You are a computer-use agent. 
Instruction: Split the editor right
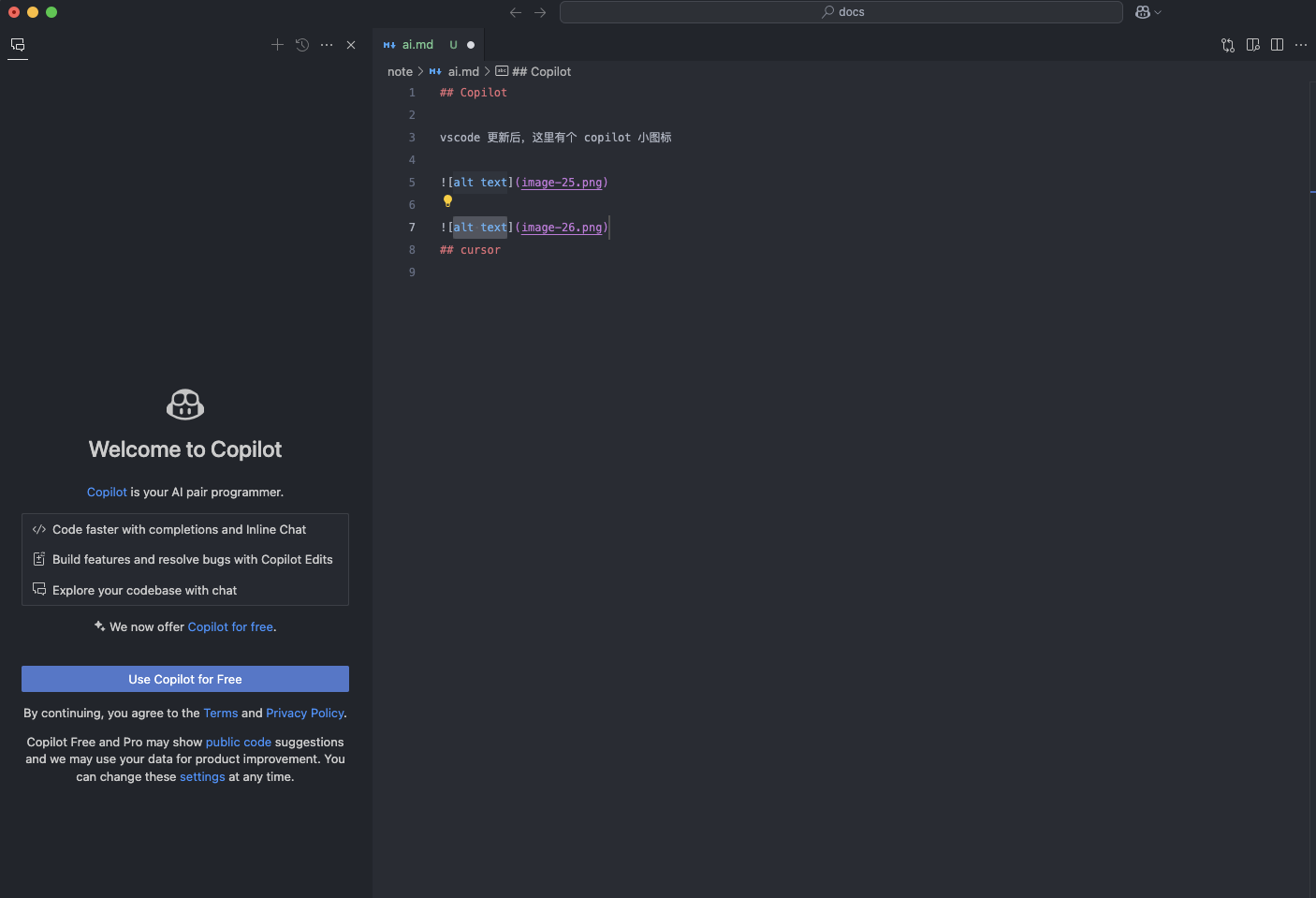pos(1278,45)
